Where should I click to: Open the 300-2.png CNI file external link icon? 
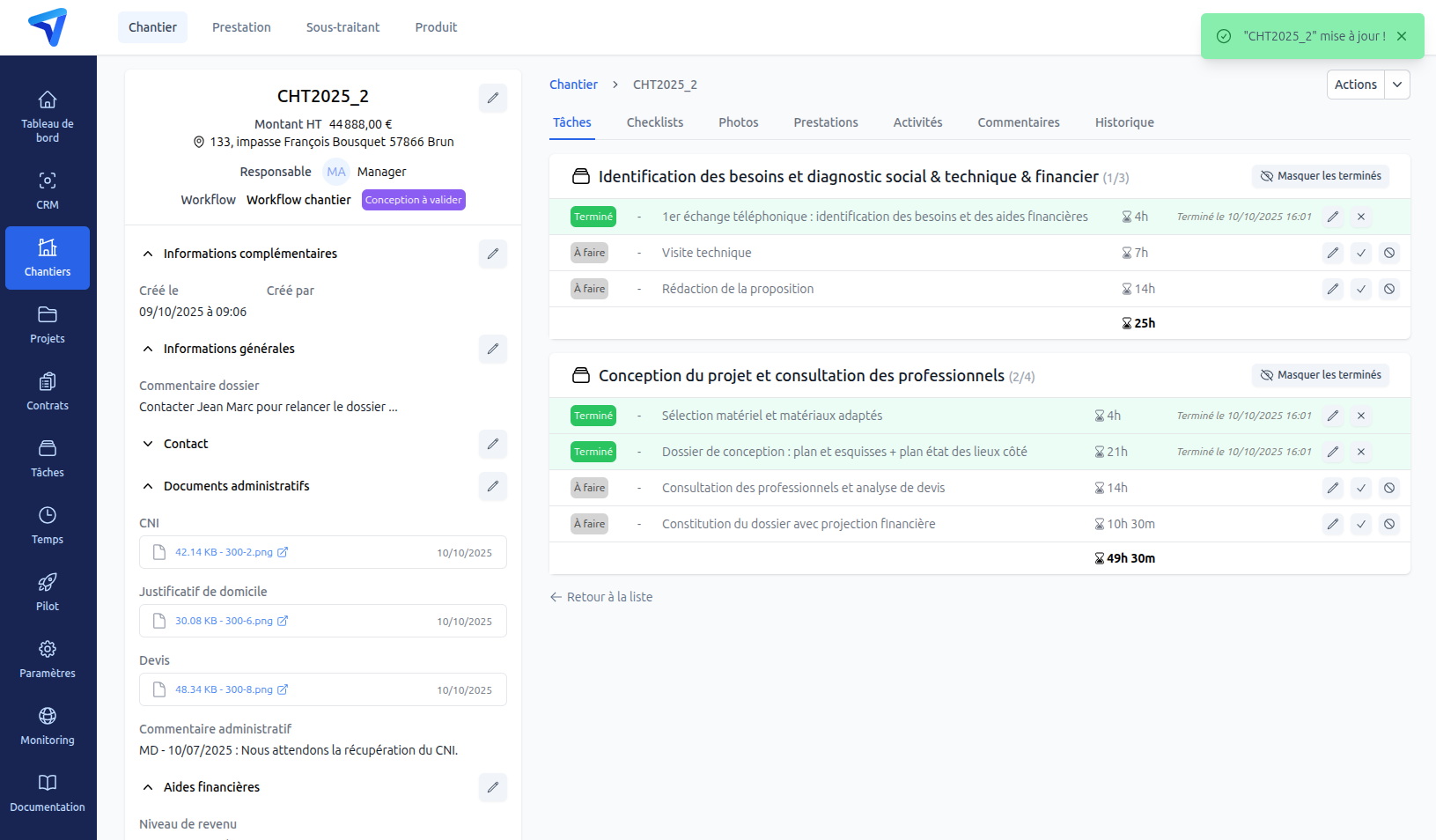click(282, 552)
